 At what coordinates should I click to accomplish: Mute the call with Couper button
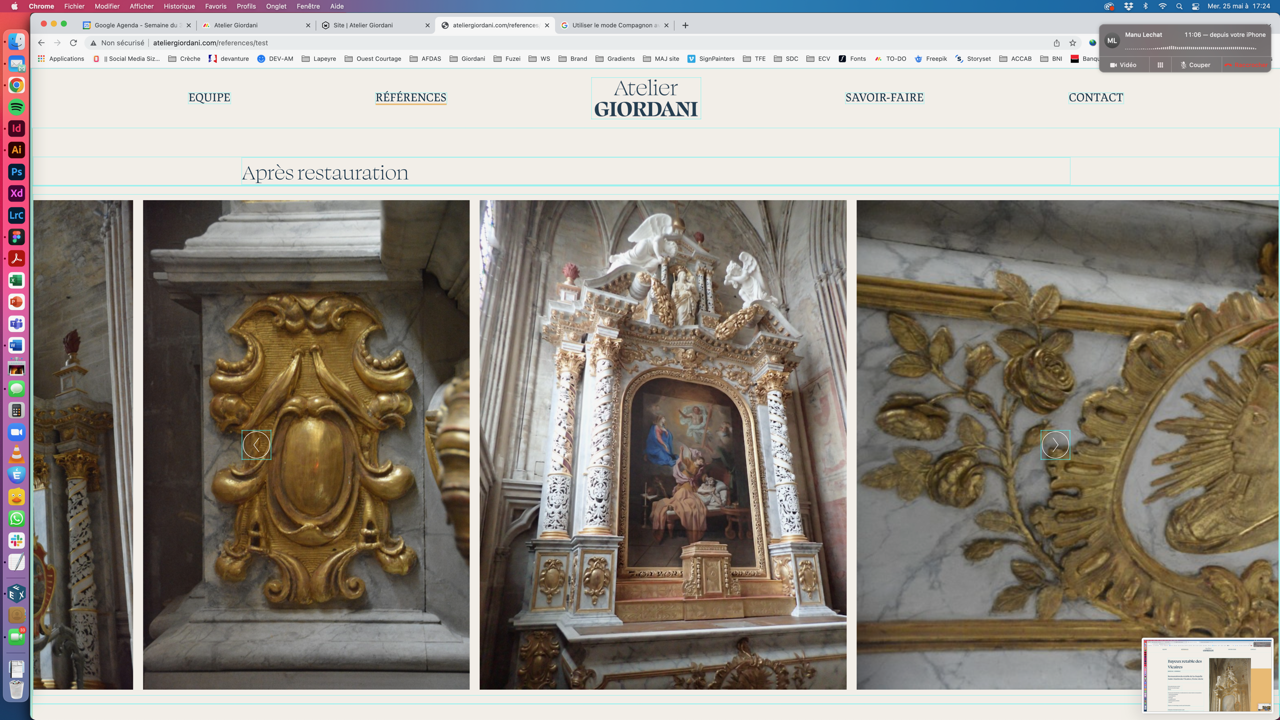pos(1196,65)
